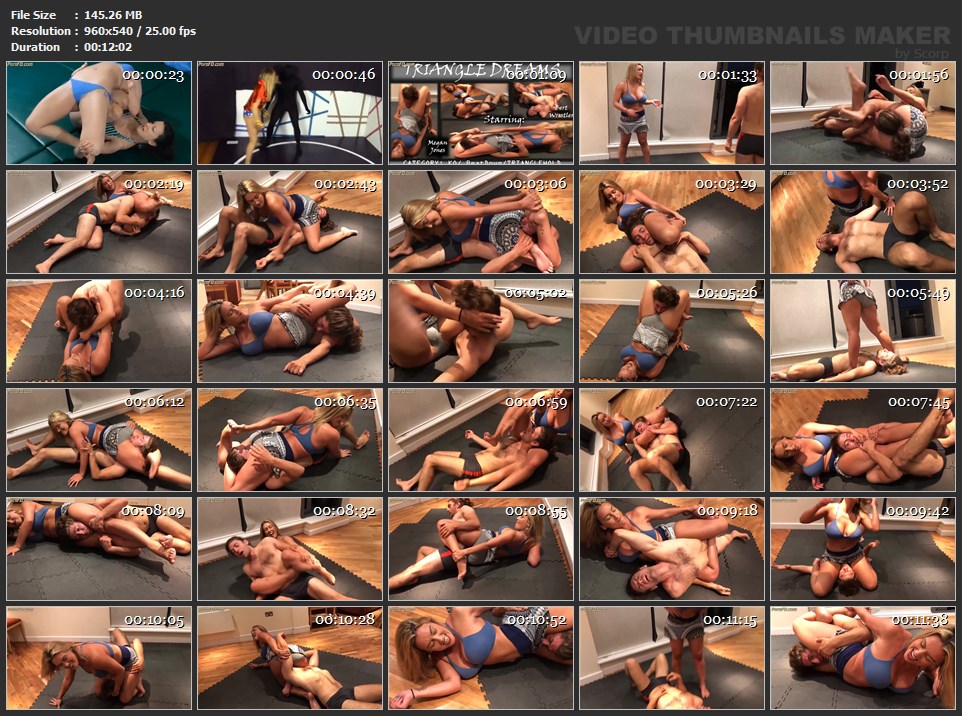Click the frame marked 00:01:33
This screenshot has height=716, width=962.
(671, 113)
